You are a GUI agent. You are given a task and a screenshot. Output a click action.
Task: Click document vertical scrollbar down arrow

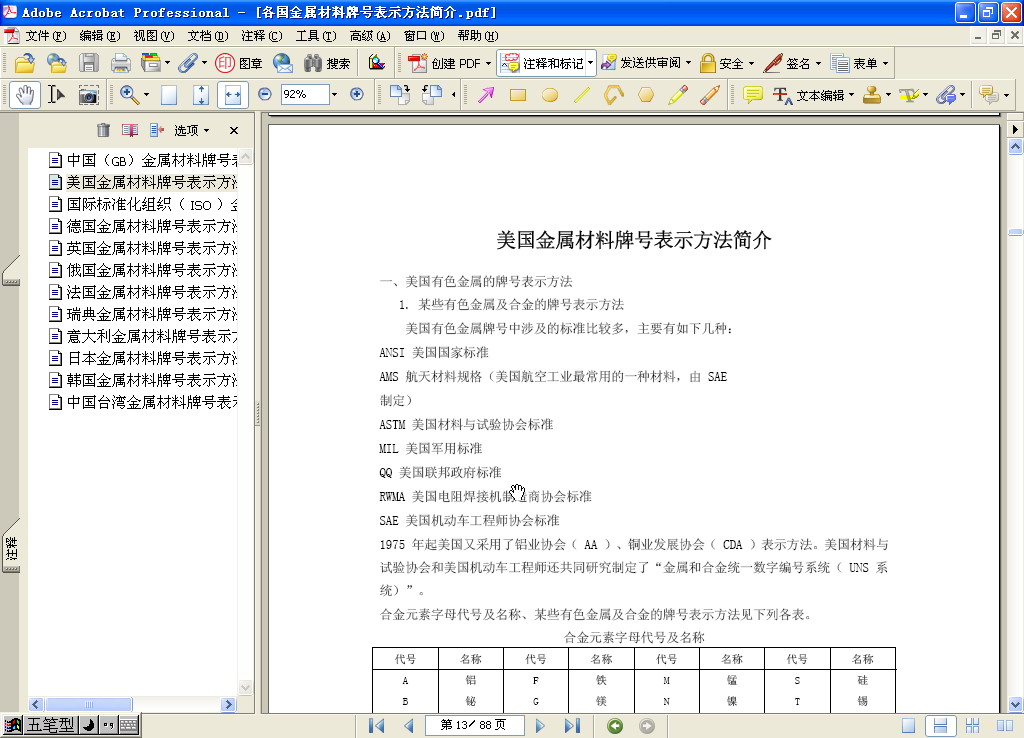[1015, 704]
